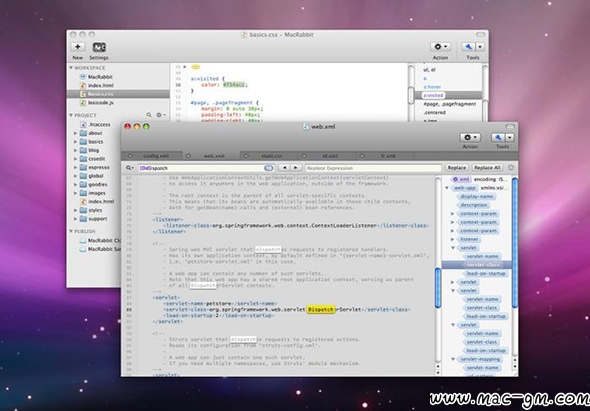Click the Tools wrench icon in web.xml window
Viewport: 590px width, 411px height.
[498, 137]
